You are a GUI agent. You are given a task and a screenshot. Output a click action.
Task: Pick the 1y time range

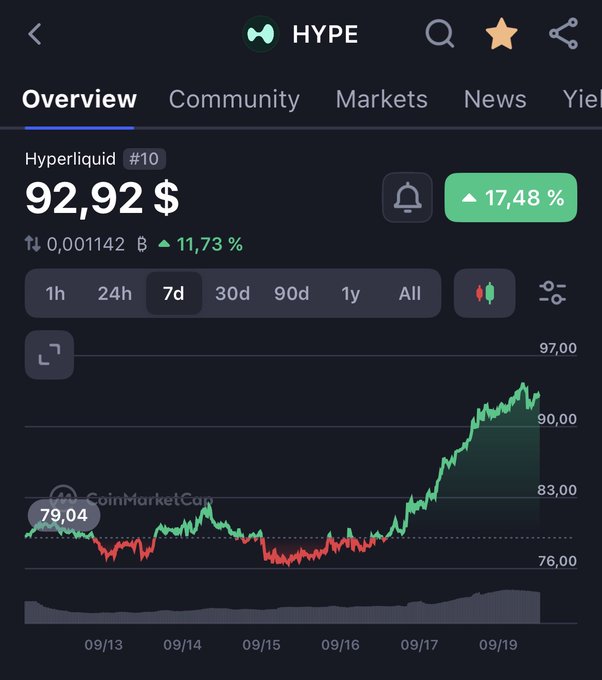tap(350, 294)
